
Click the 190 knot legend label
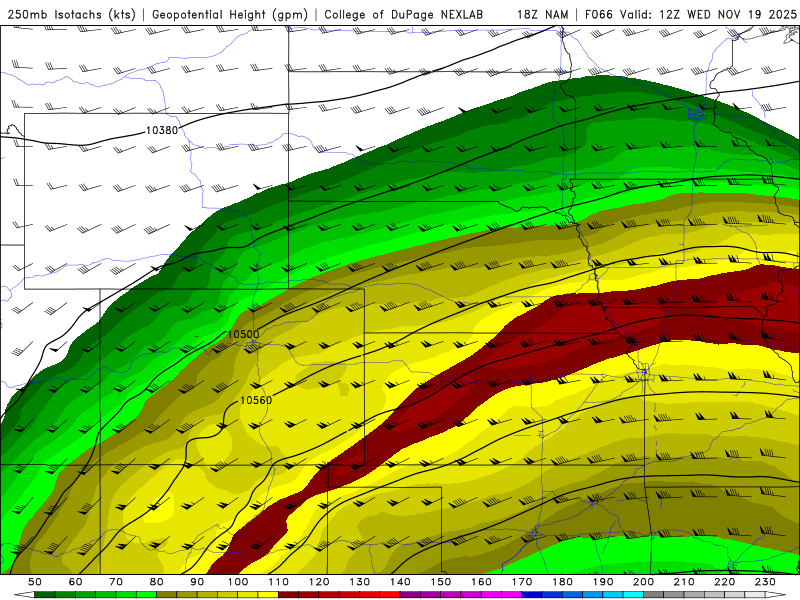[603, 582]
